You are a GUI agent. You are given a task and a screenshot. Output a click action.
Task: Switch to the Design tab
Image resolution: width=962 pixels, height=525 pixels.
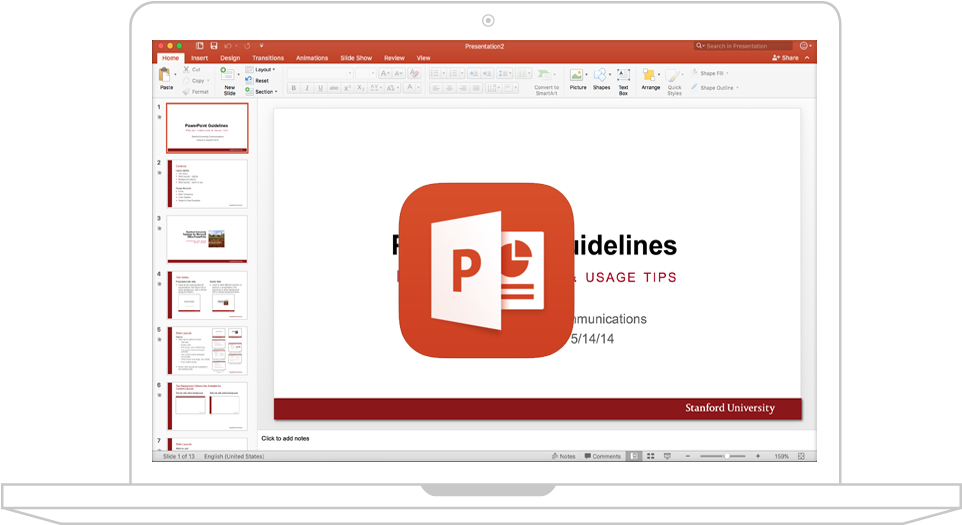pyautogui.click(x=230, y=58)
